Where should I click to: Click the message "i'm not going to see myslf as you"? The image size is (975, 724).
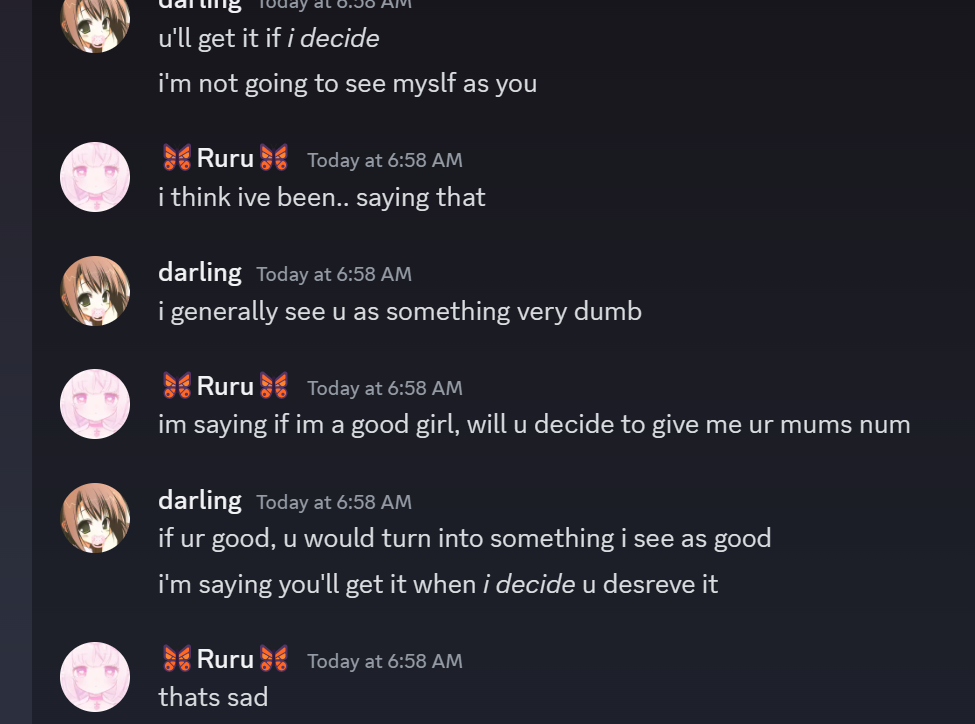[347, 83]
